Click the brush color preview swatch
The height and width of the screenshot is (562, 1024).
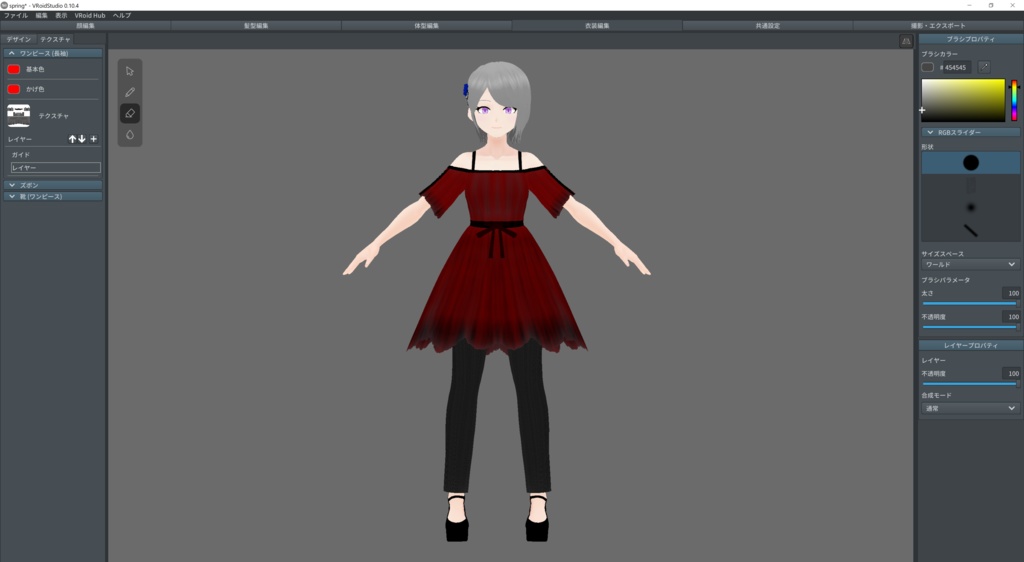pos(927,67)
